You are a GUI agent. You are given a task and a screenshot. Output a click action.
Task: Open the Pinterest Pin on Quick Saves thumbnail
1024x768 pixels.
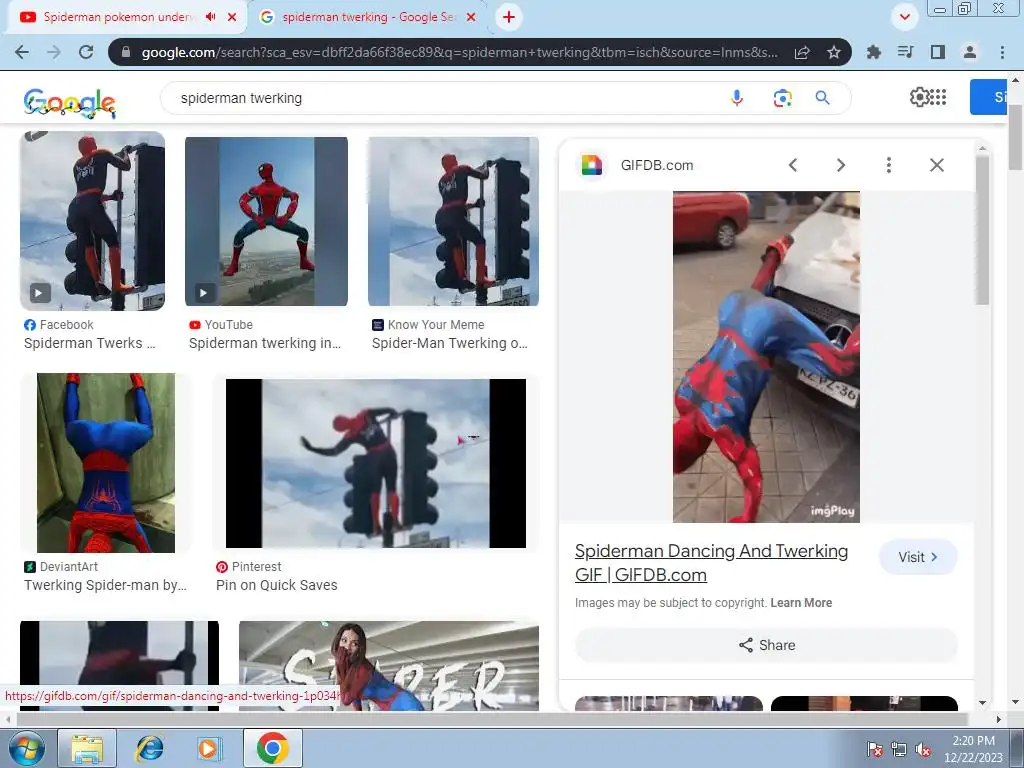tap(376, 463)
